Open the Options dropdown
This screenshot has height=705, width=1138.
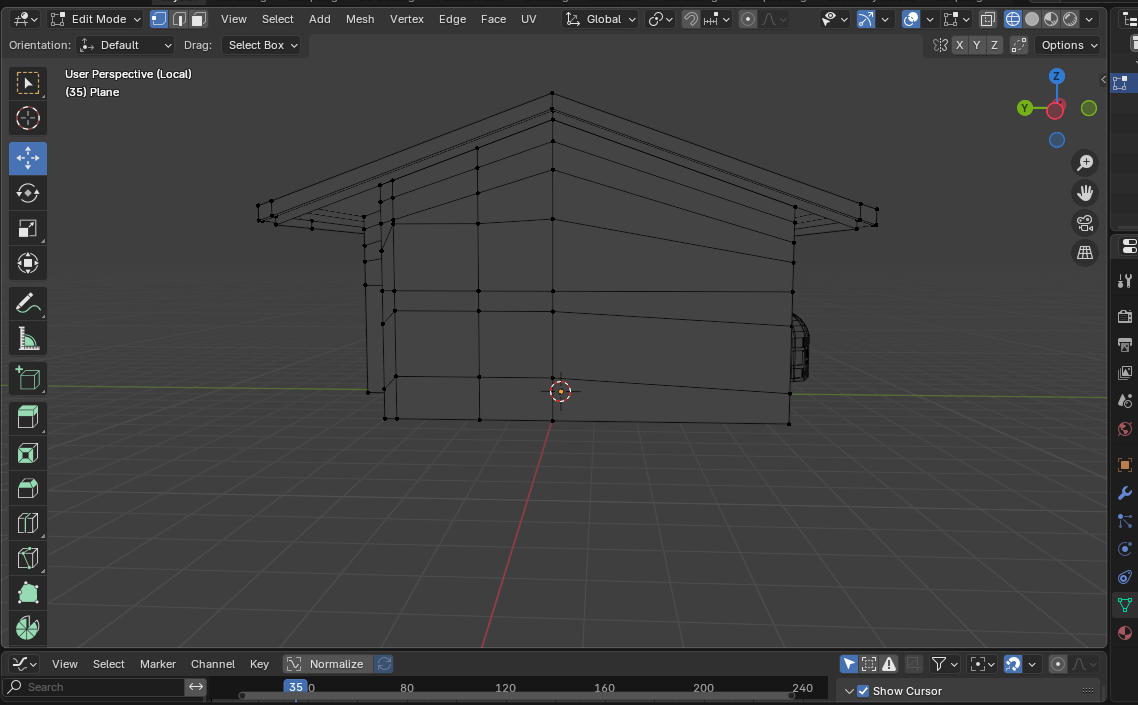[1068, 45]
